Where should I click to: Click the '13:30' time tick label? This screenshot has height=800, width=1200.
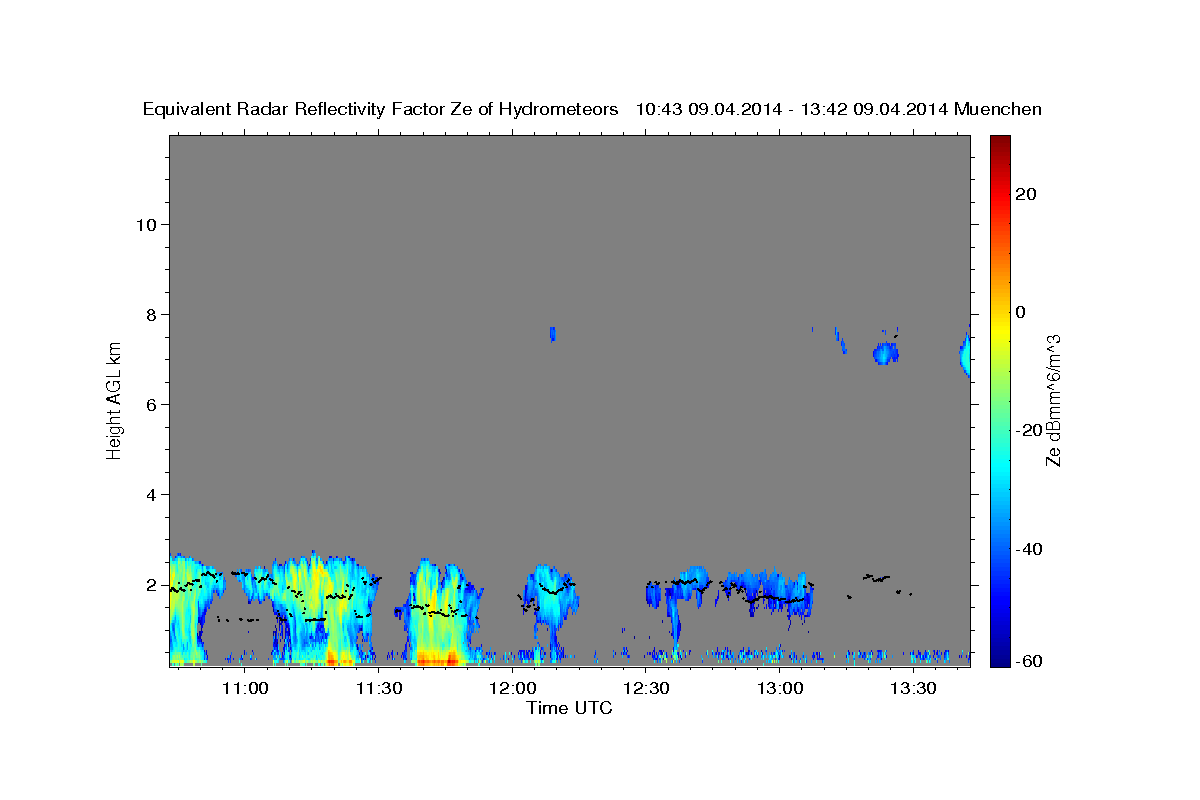[x=913, y=688]
